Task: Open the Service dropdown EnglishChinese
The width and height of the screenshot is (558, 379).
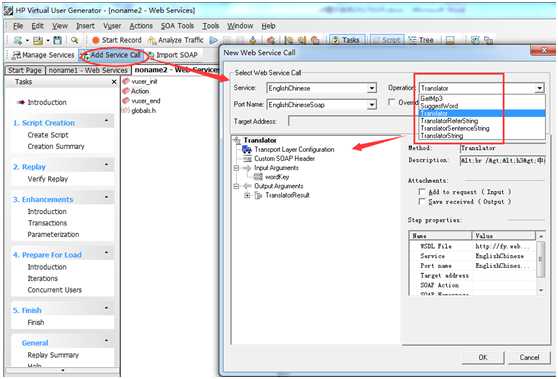Action: pyautogui.click(x=372, y=88)
